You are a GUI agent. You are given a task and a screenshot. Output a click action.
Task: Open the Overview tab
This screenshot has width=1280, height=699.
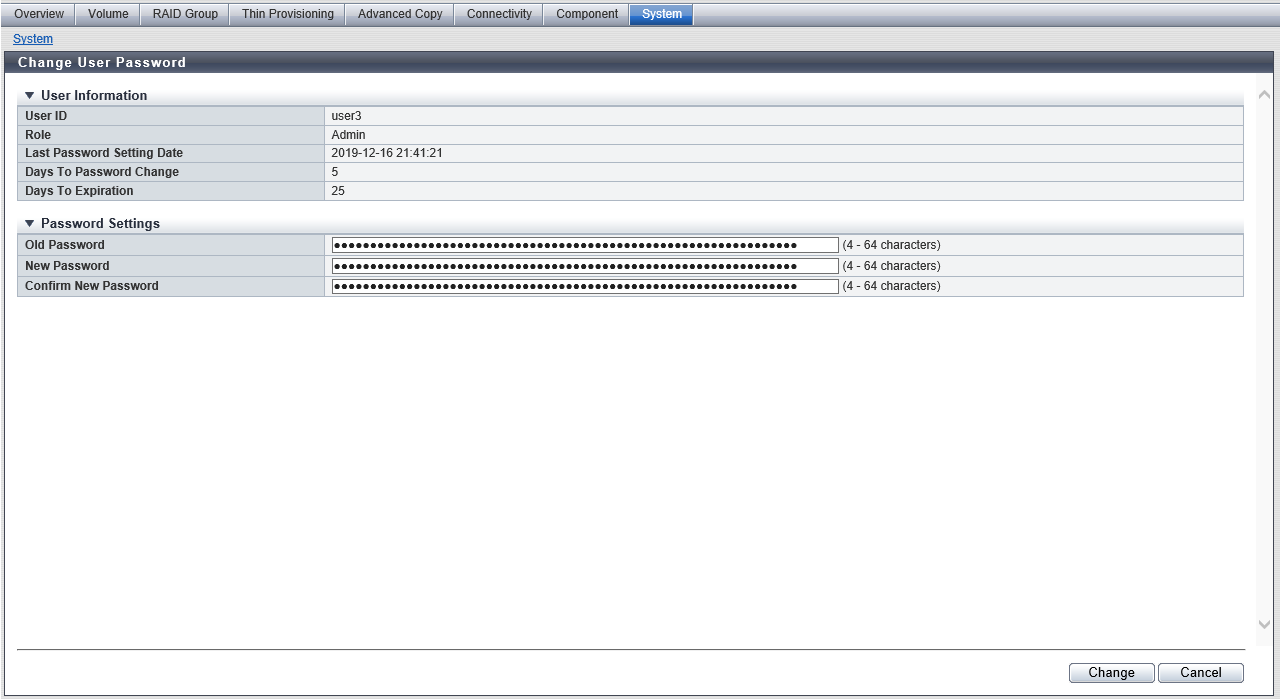click(39, 14)
